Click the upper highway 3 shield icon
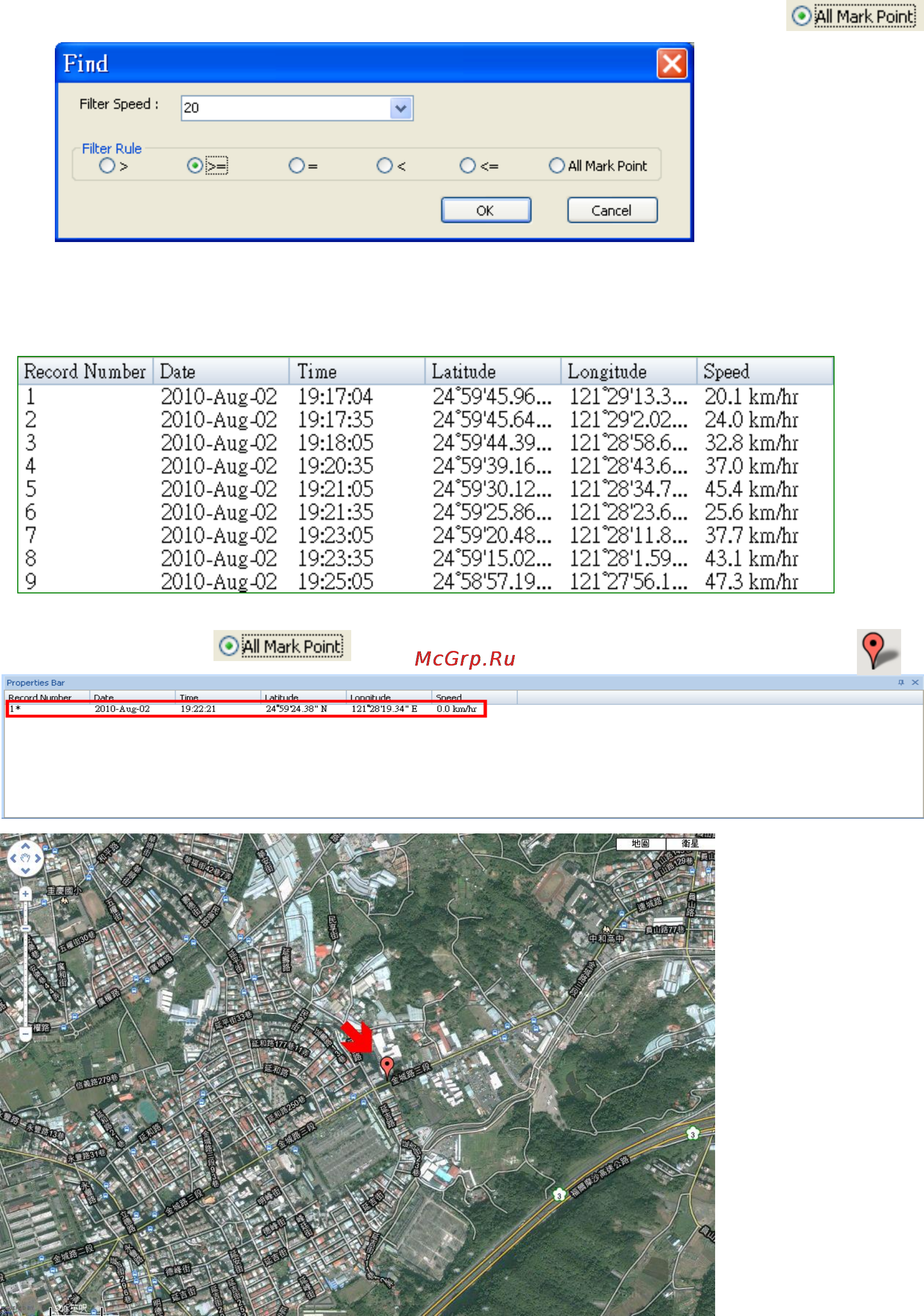The height and width of the screenshot is (1316, 924). coord(693,1134)
